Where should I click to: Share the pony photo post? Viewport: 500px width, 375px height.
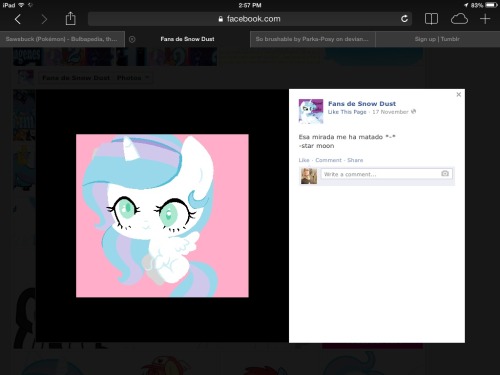pyautogui.click(x=355, y=160)
